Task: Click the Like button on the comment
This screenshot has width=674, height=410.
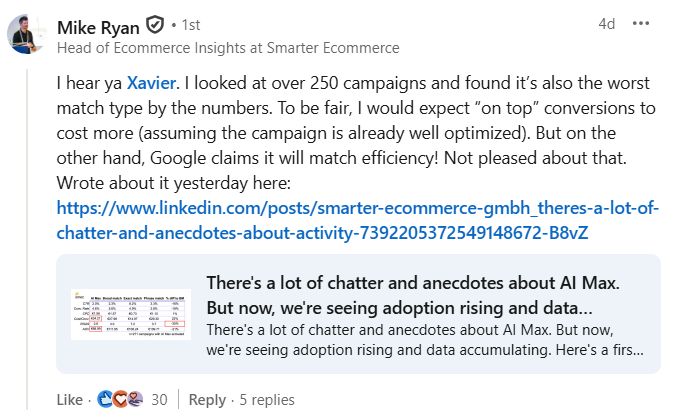Action: [x=70, y=399]
